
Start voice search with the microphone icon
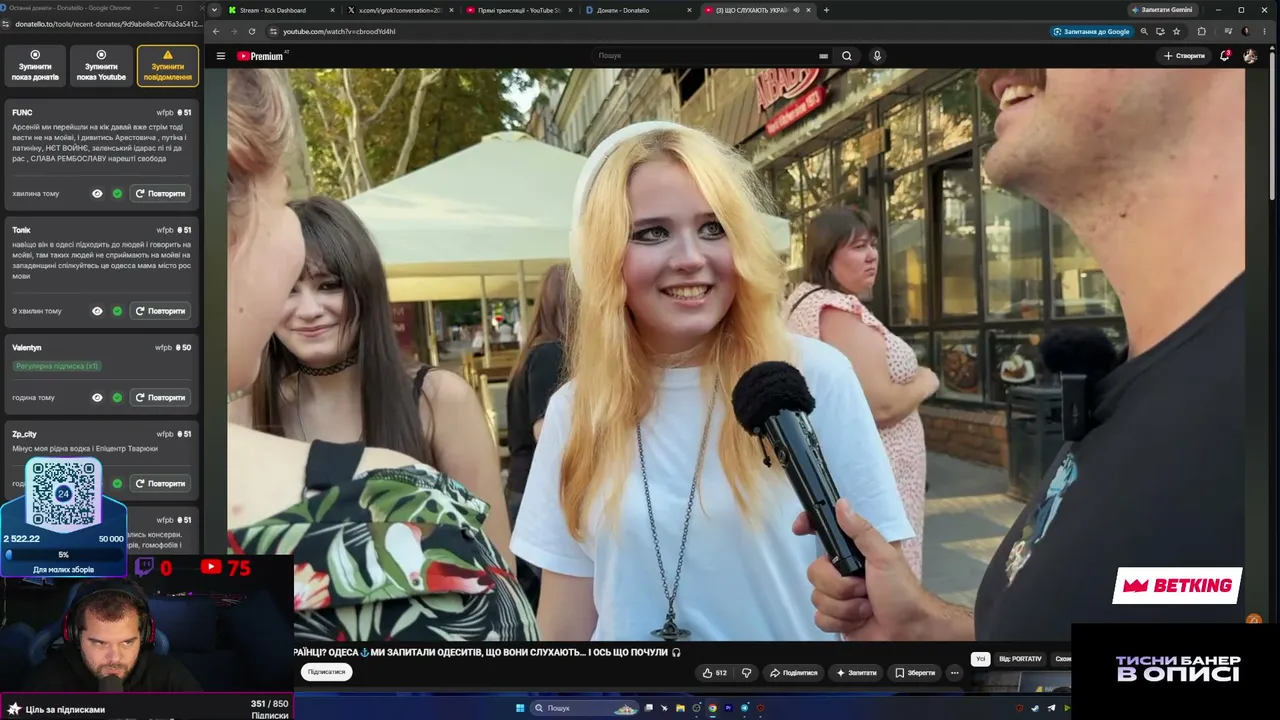[877, 56]
